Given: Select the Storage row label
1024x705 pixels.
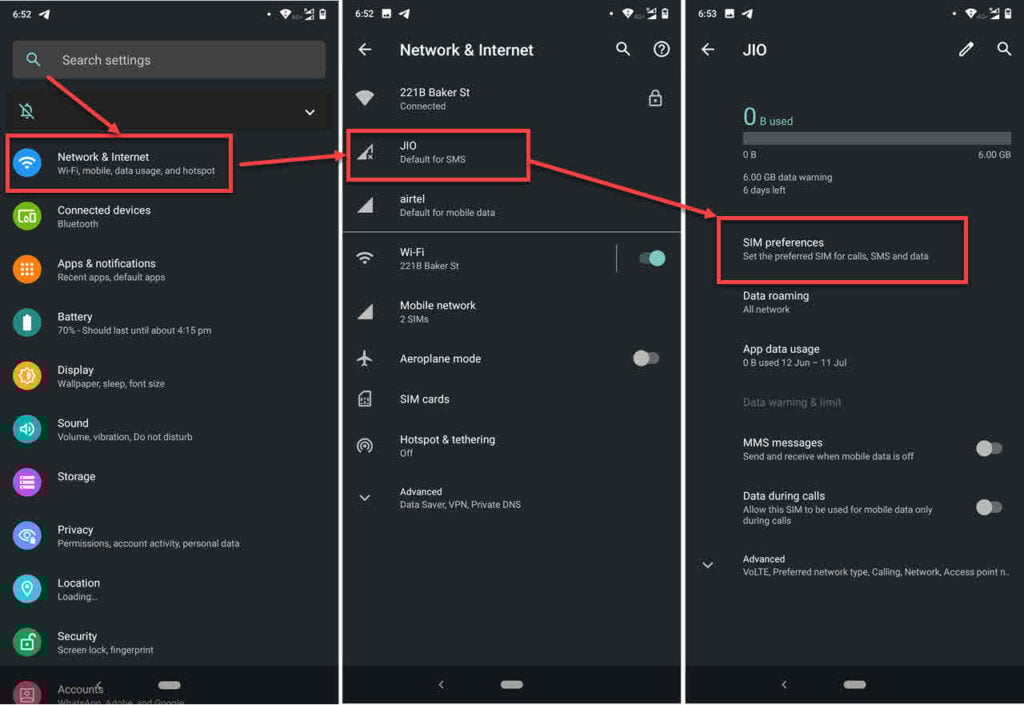Looking at the screenshot, I should point(76,477).
